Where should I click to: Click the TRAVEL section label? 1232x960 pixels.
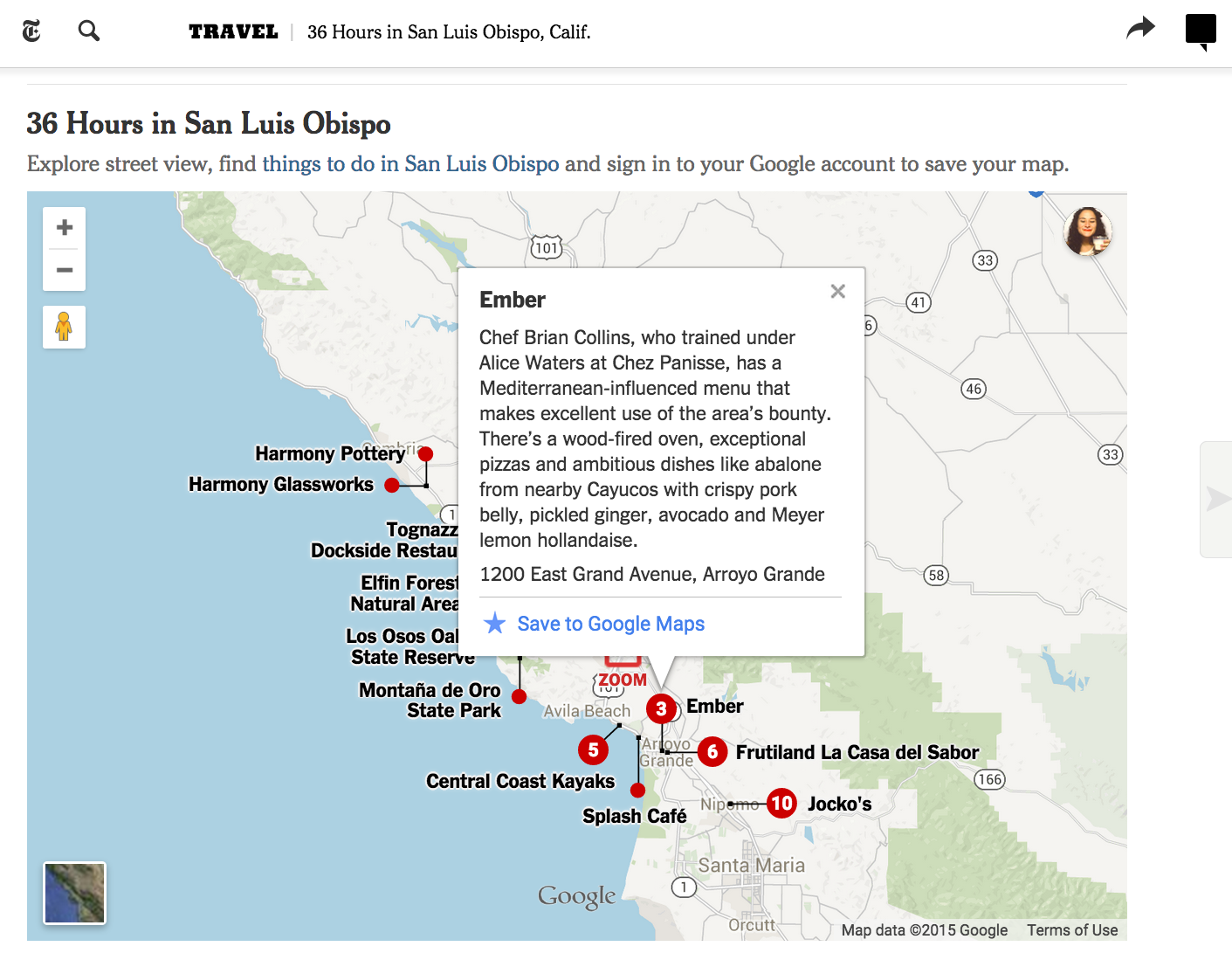click(x=233, y=31)
